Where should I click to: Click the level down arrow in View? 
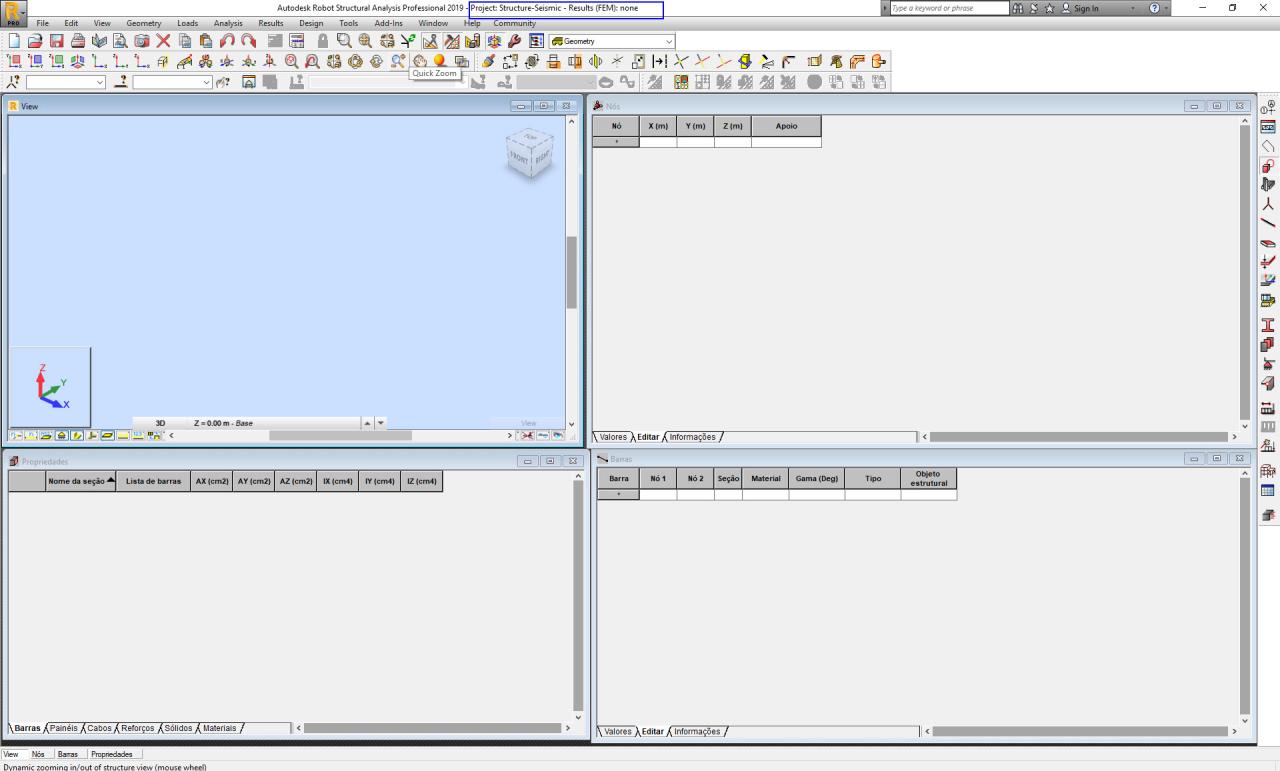point(380,423)
